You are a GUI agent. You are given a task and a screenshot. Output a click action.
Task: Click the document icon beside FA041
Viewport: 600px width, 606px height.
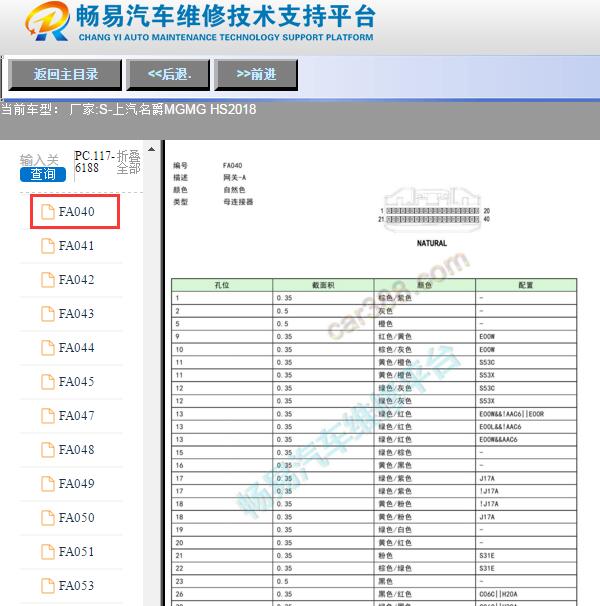[48, 246]
